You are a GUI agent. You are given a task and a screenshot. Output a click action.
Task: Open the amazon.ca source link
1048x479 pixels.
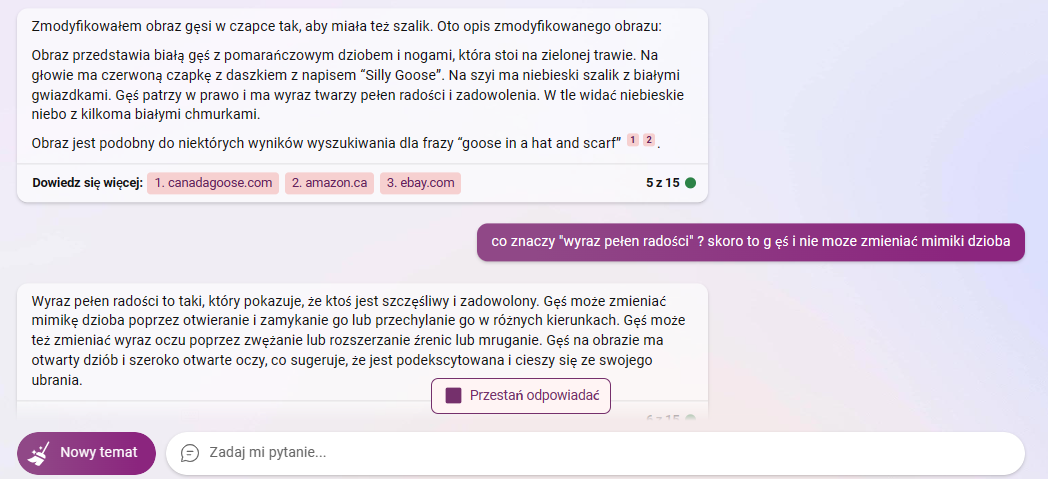click(330, 183)
